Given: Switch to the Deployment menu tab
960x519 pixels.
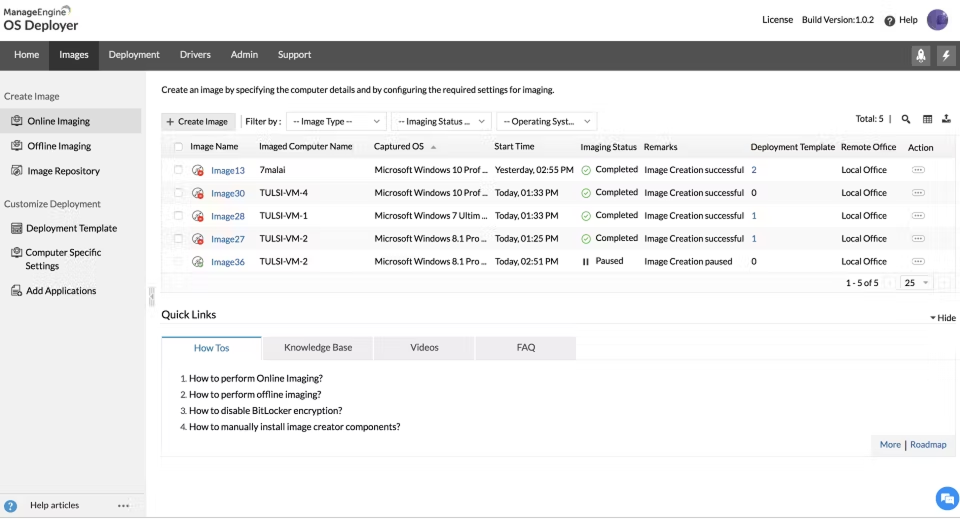Looking at the screenshot, I should tap(134, 55).
